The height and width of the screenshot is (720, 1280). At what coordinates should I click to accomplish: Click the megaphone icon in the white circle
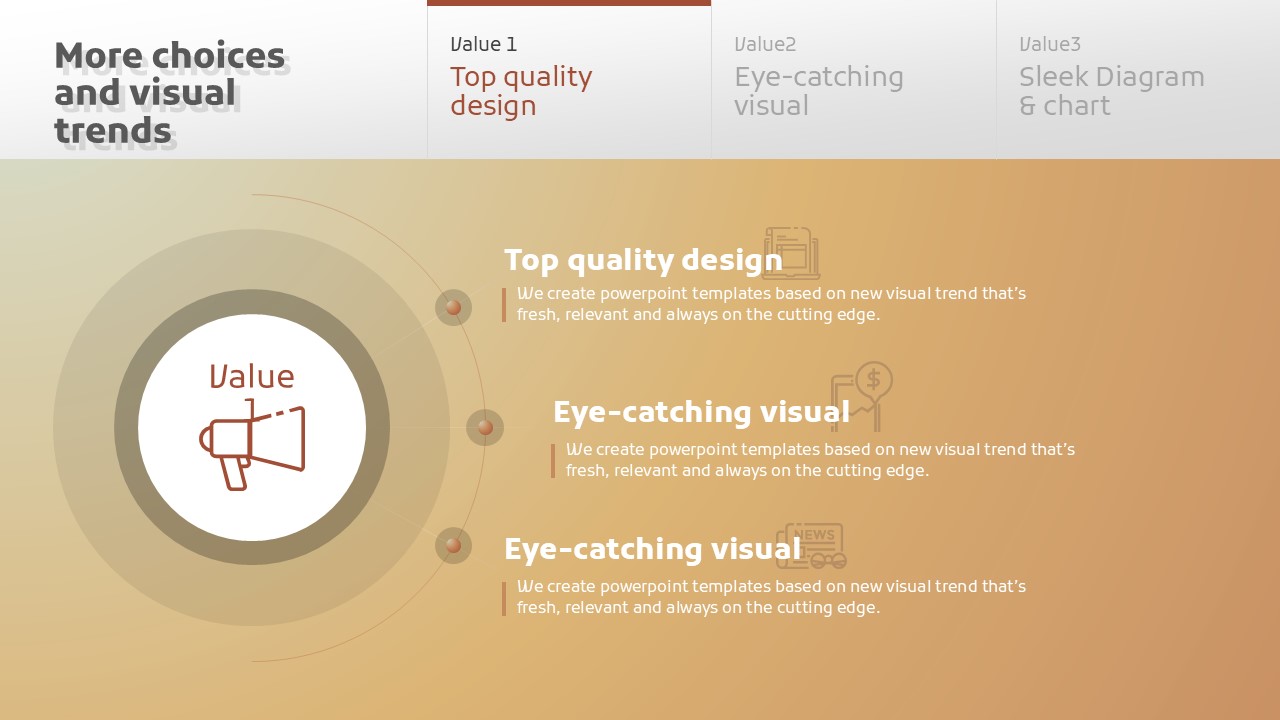tap(252, 446)
